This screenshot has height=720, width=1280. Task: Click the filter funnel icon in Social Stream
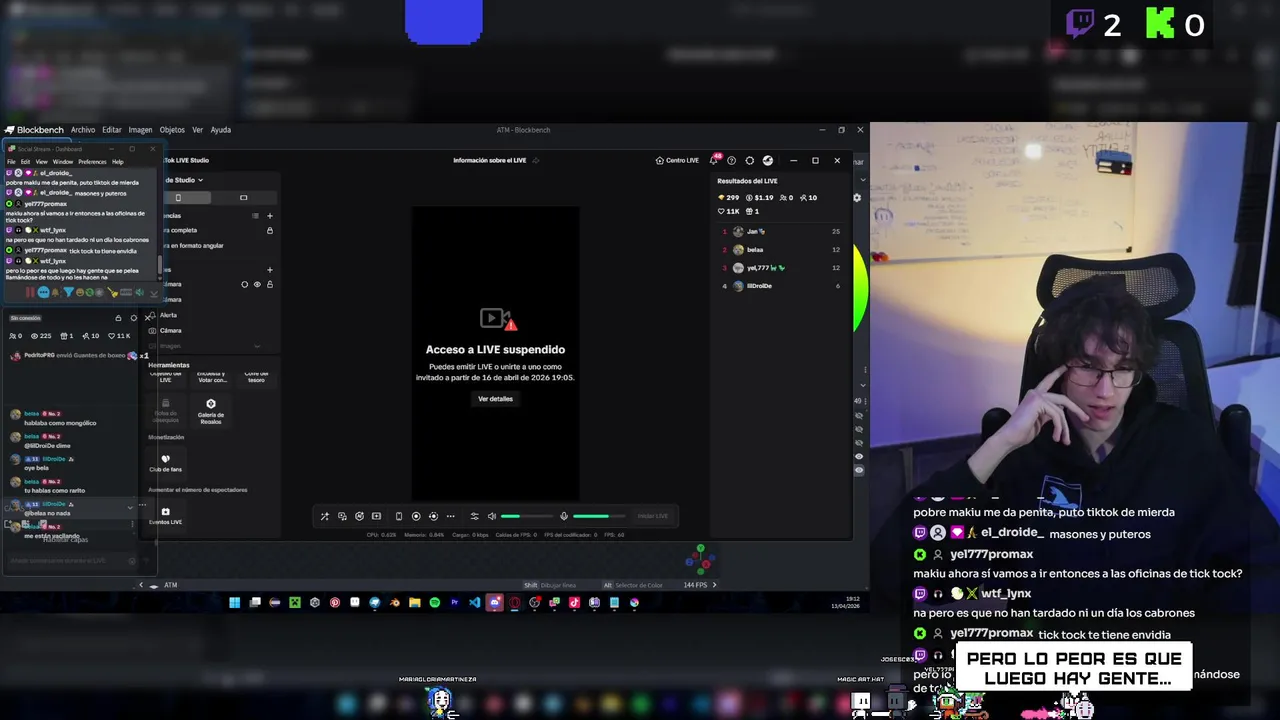click(68, 292)
